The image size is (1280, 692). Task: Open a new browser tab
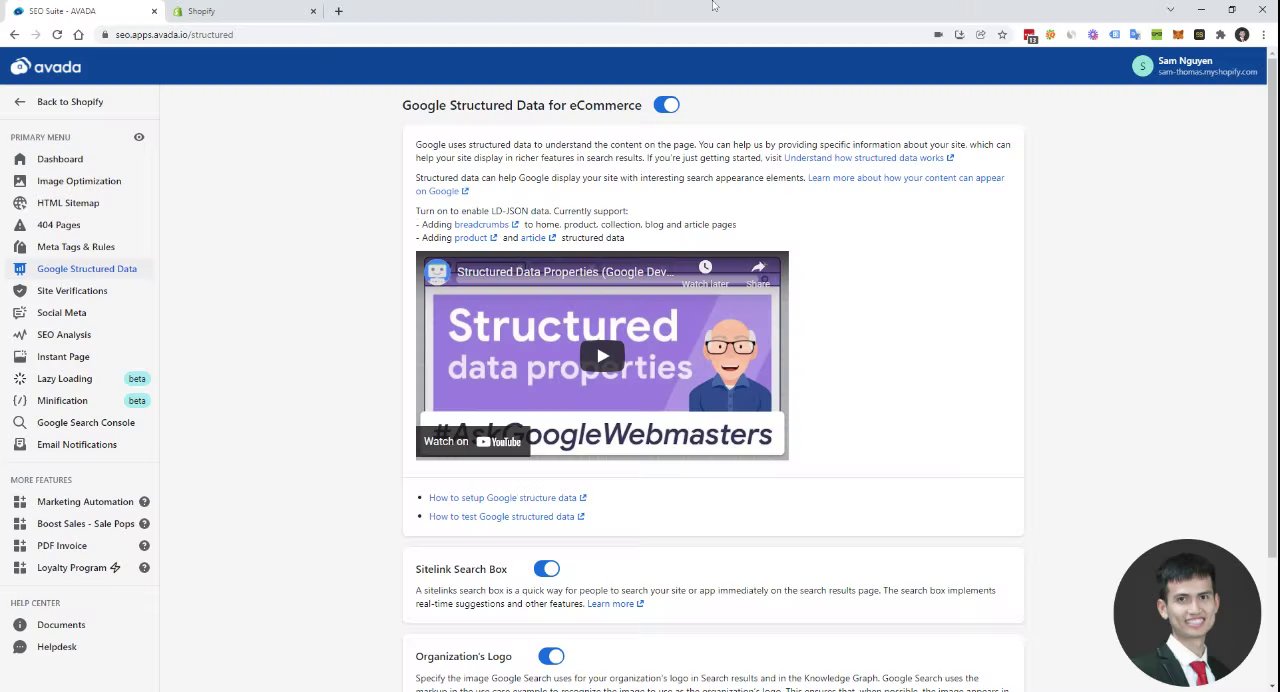click(338, 11)
